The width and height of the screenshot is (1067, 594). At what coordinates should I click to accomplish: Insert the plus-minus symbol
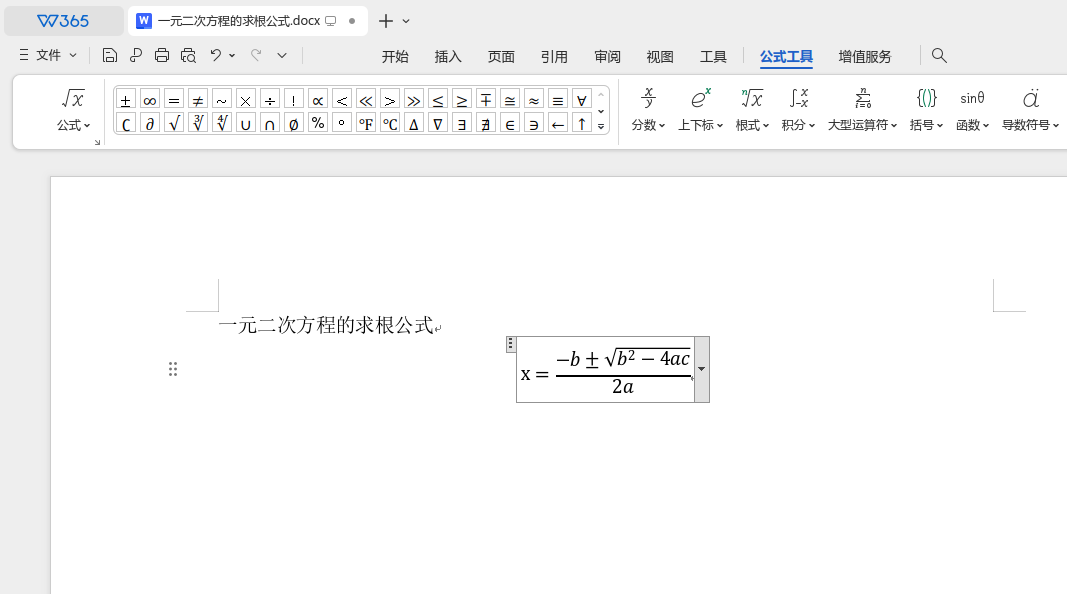[x=125, y=99]
